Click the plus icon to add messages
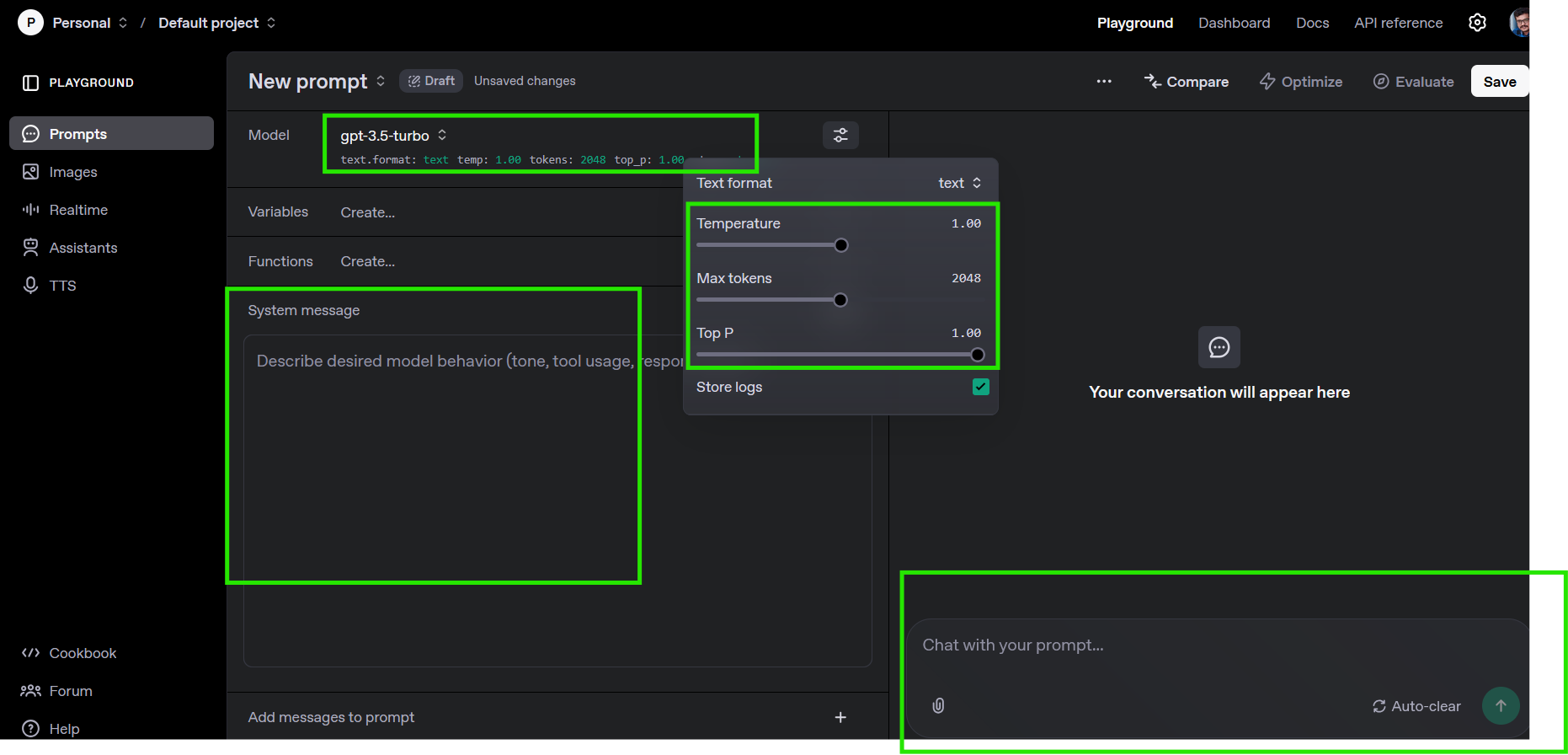 [840, 717]
